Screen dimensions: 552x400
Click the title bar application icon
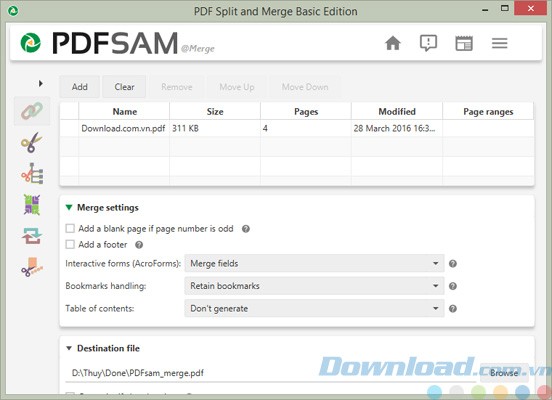click(x=13, y=11)
